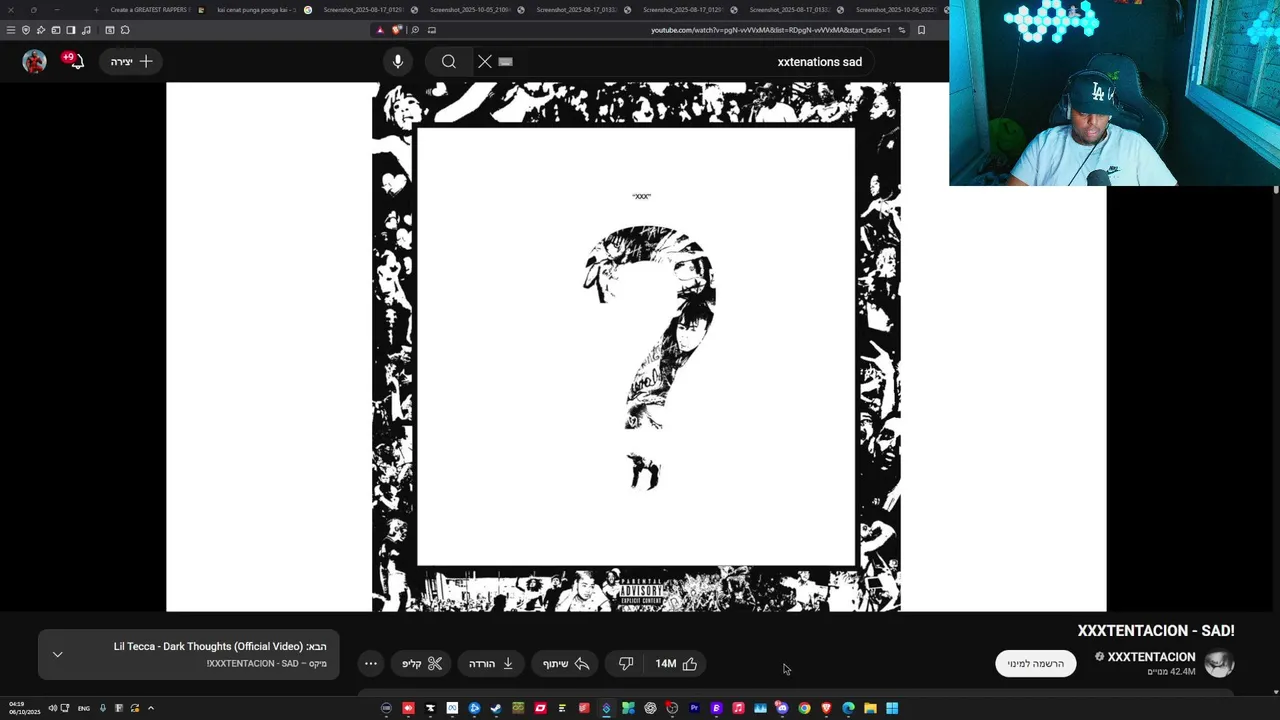
Task: Open Adobe Premiere Pro from the taskbar
Action: click(x=694, y=709)
